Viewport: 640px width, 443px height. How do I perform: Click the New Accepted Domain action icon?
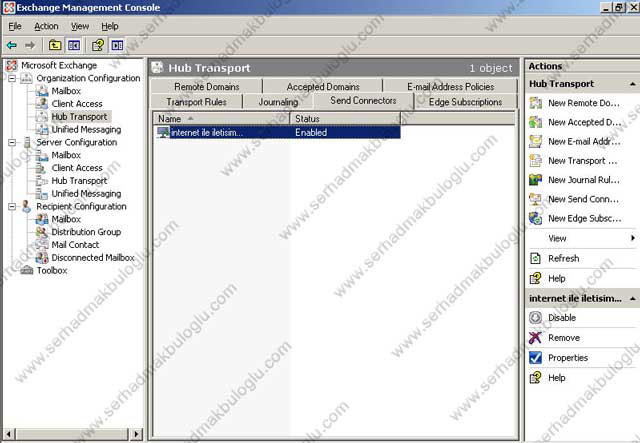click(536, 122)
